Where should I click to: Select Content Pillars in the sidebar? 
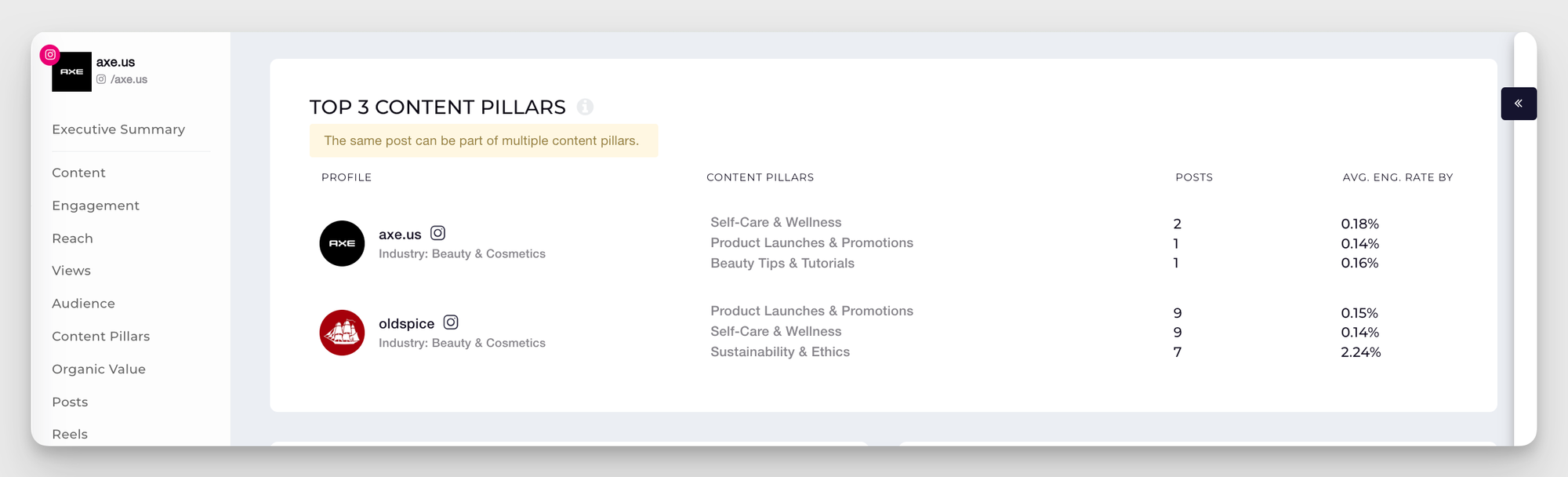click(100, 337)
